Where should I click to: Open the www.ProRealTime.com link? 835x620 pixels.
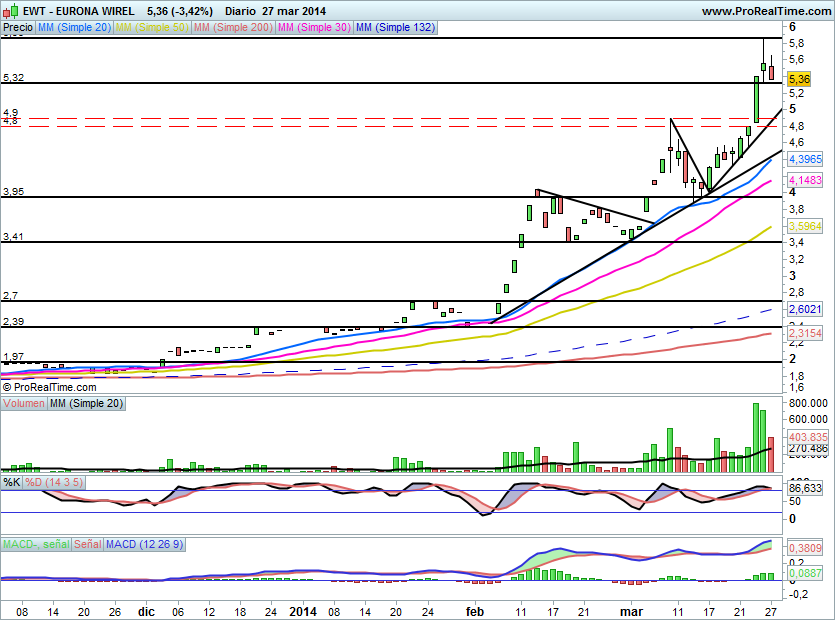[764, 11]
